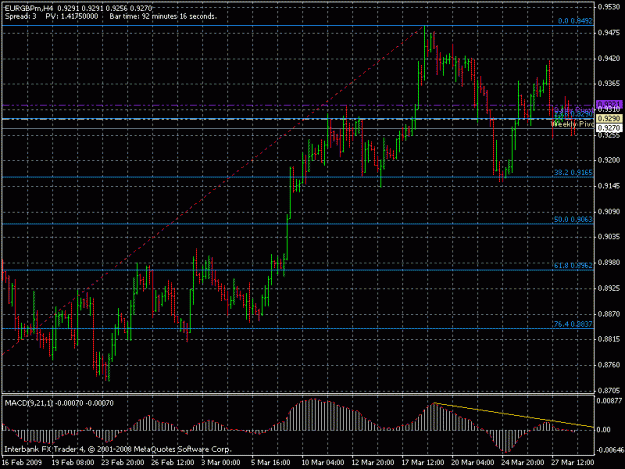This screenshot has height=469, width=625.
Task: Click the 0.8980 price axis value
Action: tap(609, 262)
